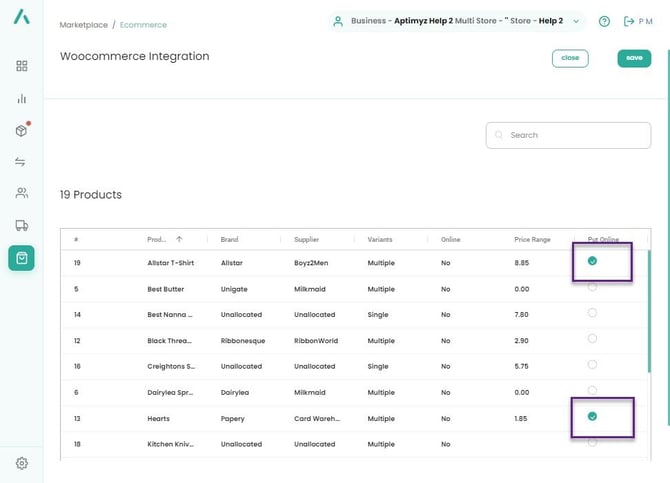
Task: Open the highlighted shopping bag marketplace icon
Action: click(22, 258)
